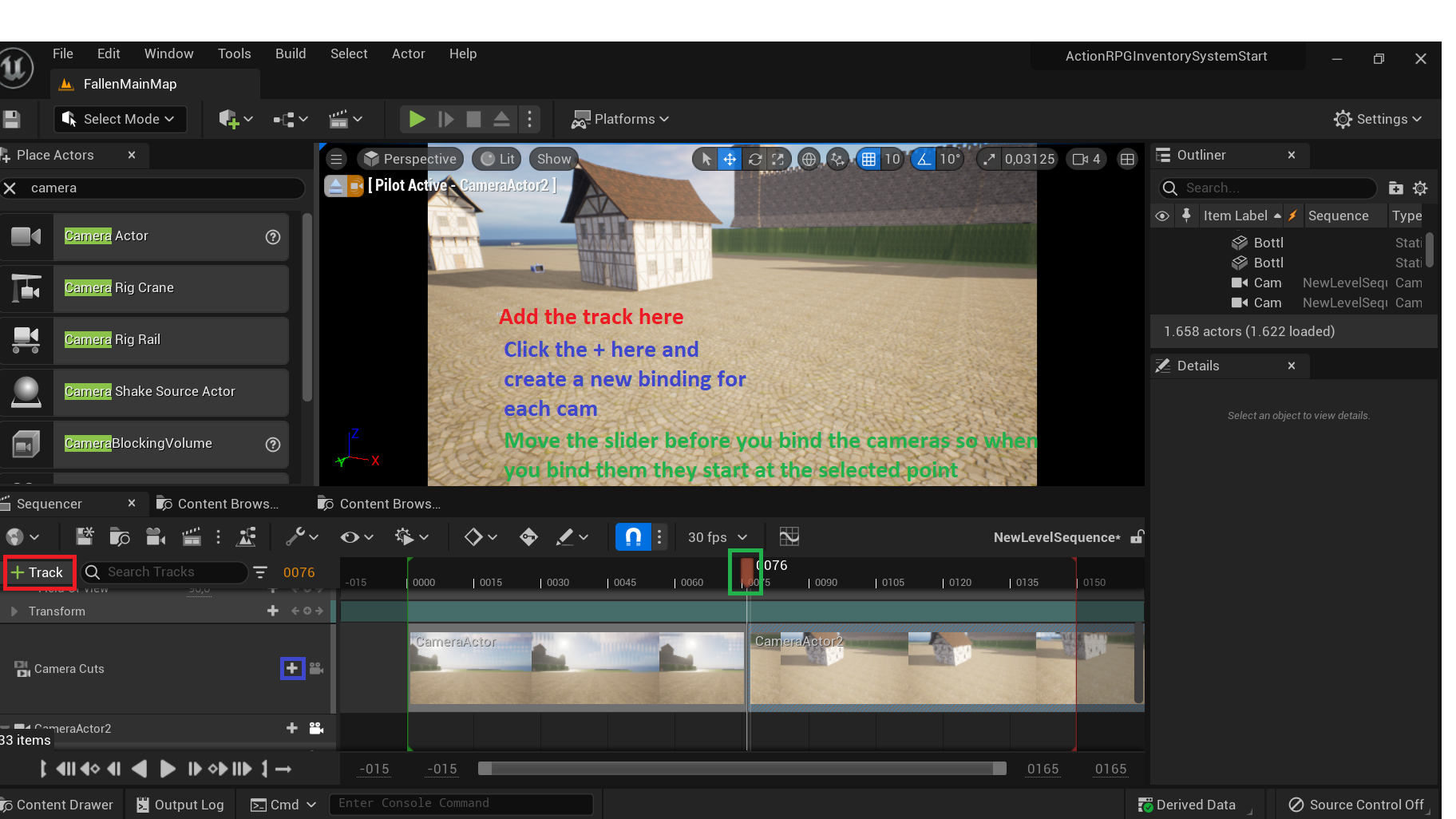Click the Outliner vertical scrollbar

tap(1430, 249)
